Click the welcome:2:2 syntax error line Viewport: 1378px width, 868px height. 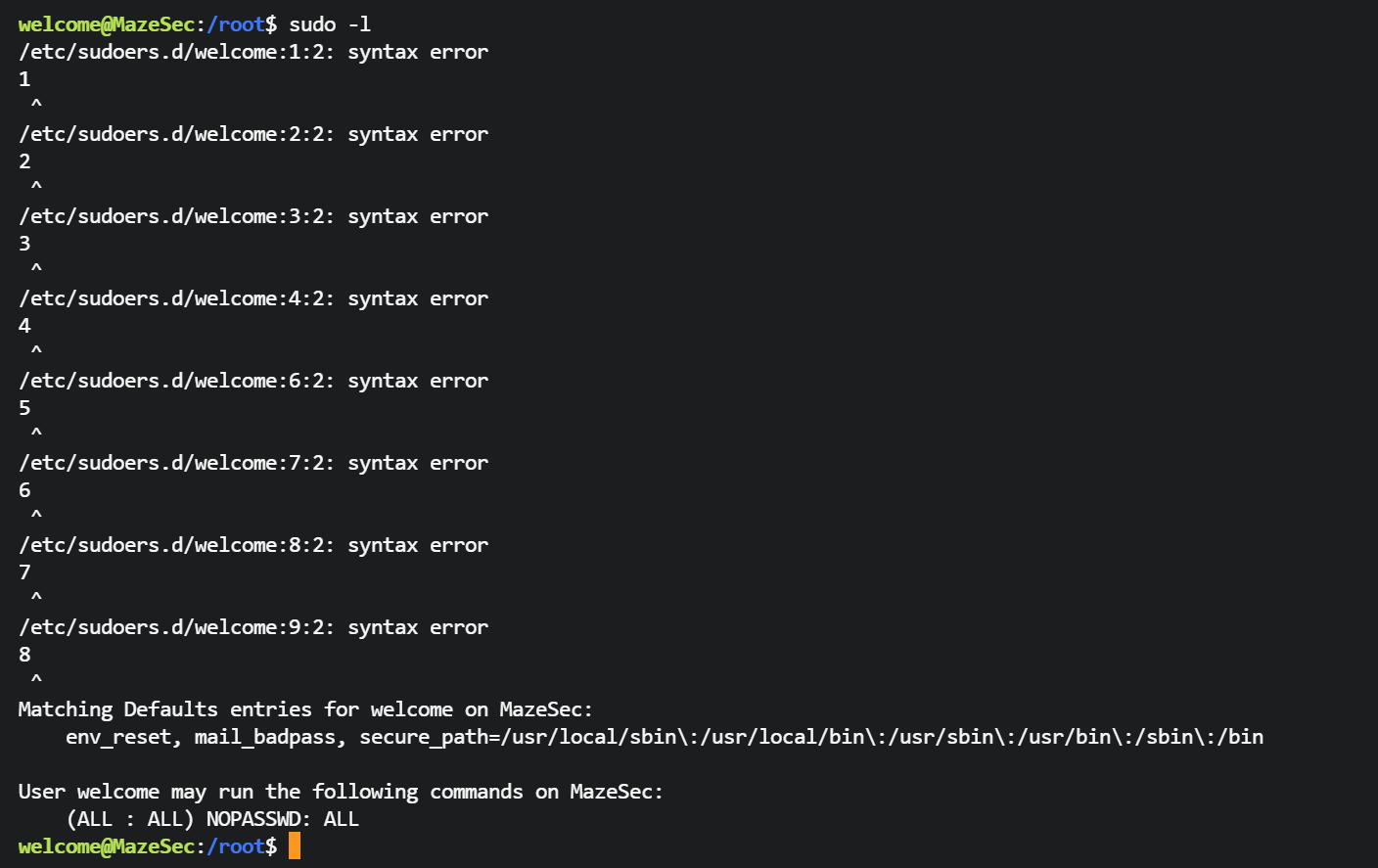coord(253,134)
